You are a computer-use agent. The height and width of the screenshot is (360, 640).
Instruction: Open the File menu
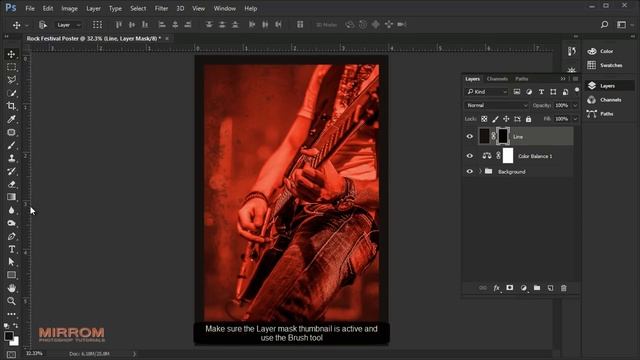[x=30, y=8]
